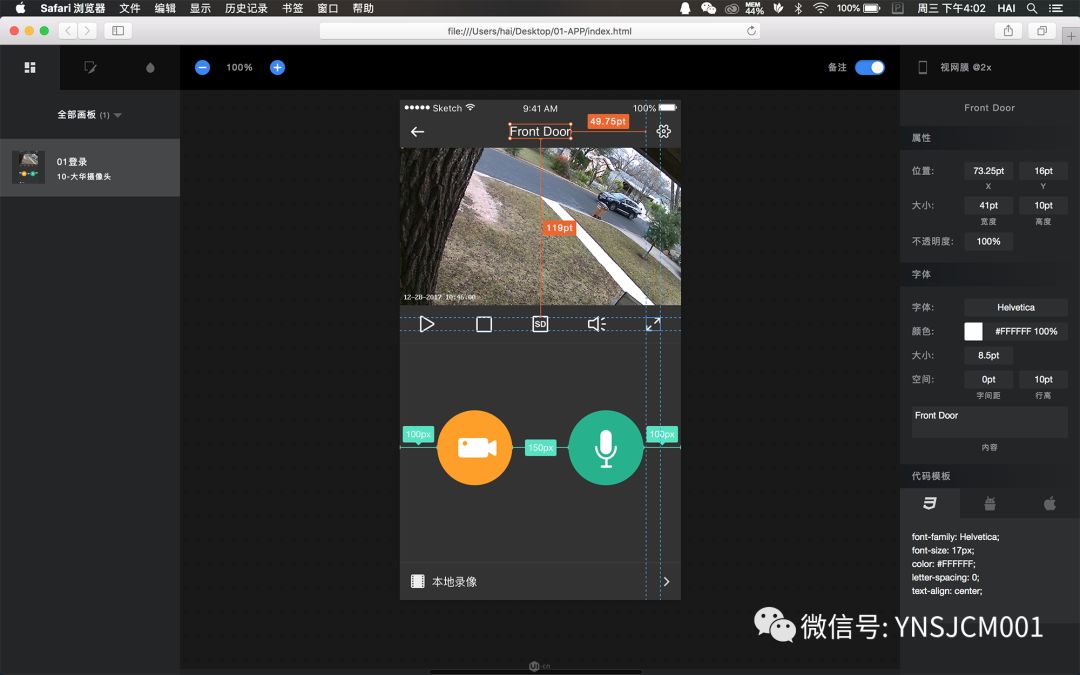Select the slices/export panel icon
Image resolution: width=1080 pixels, height=675 pixels.
coord(87,67)
